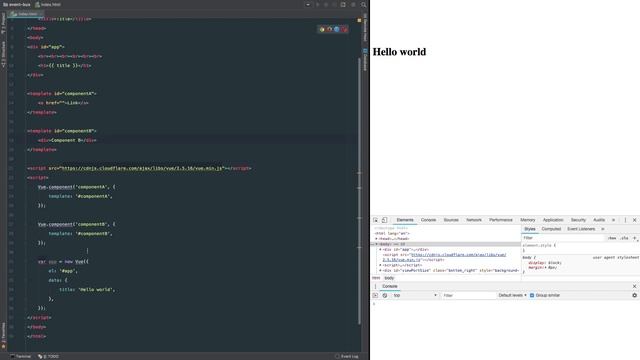The width and height of the screenshot is (640, 360).
Task: Switch to the Sources tab in DevTools
Action: click(451, 220)
